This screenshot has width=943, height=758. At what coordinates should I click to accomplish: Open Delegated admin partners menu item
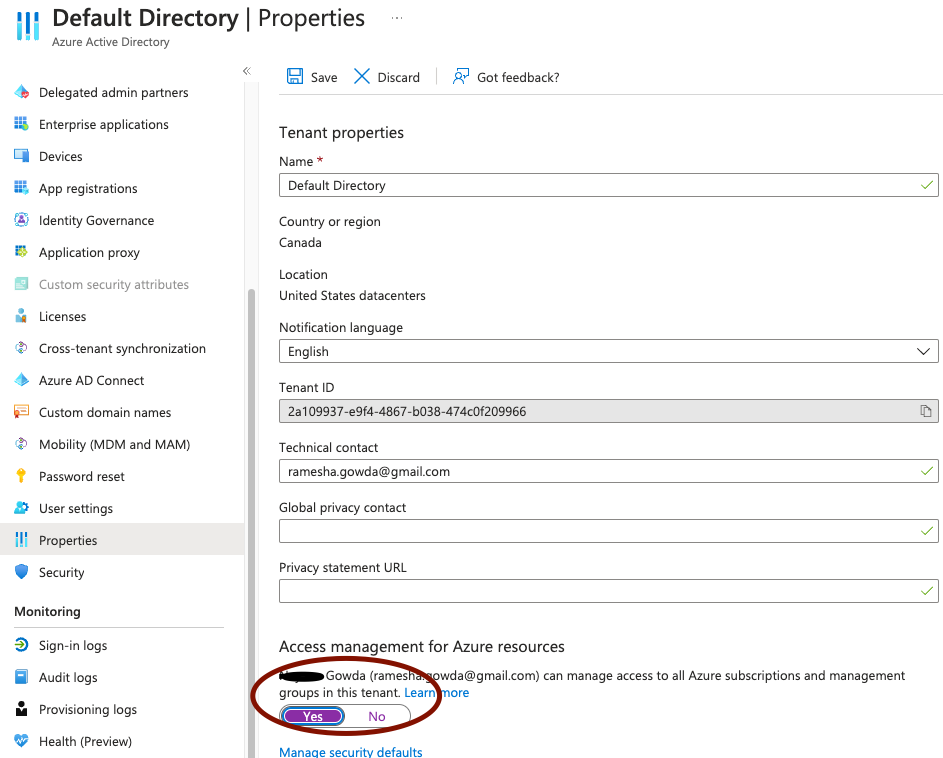coord(114,92)
